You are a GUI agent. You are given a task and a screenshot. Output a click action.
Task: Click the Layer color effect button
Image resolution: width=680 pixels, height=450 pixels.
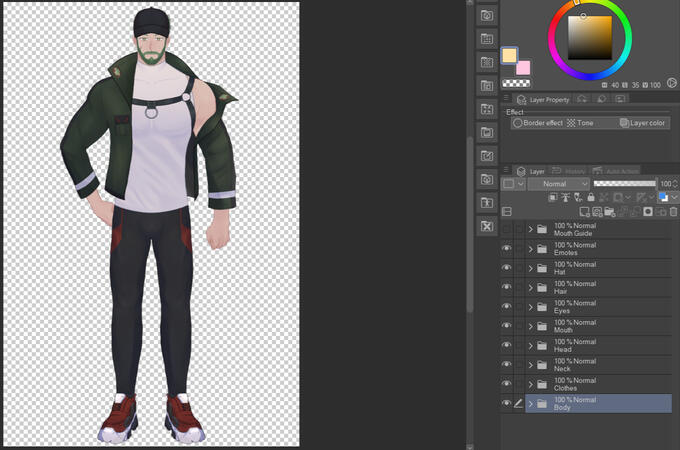(x=625, y=123)
